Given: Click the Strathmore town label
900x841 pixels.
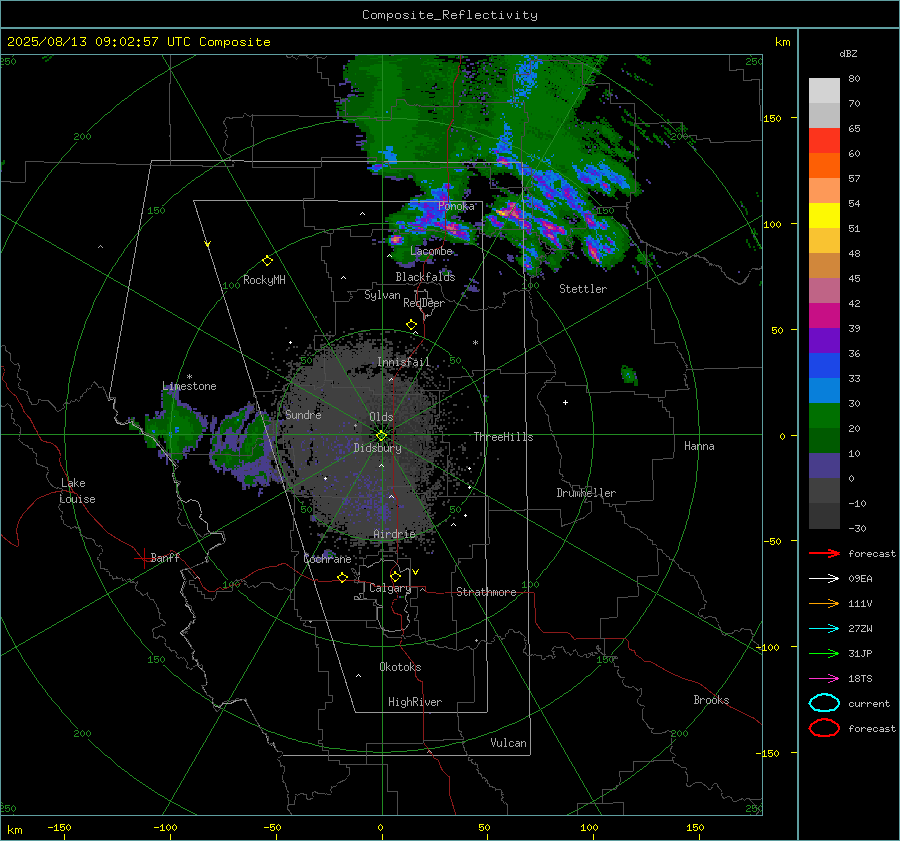Looking at the screenshot, I should (486, 592).
